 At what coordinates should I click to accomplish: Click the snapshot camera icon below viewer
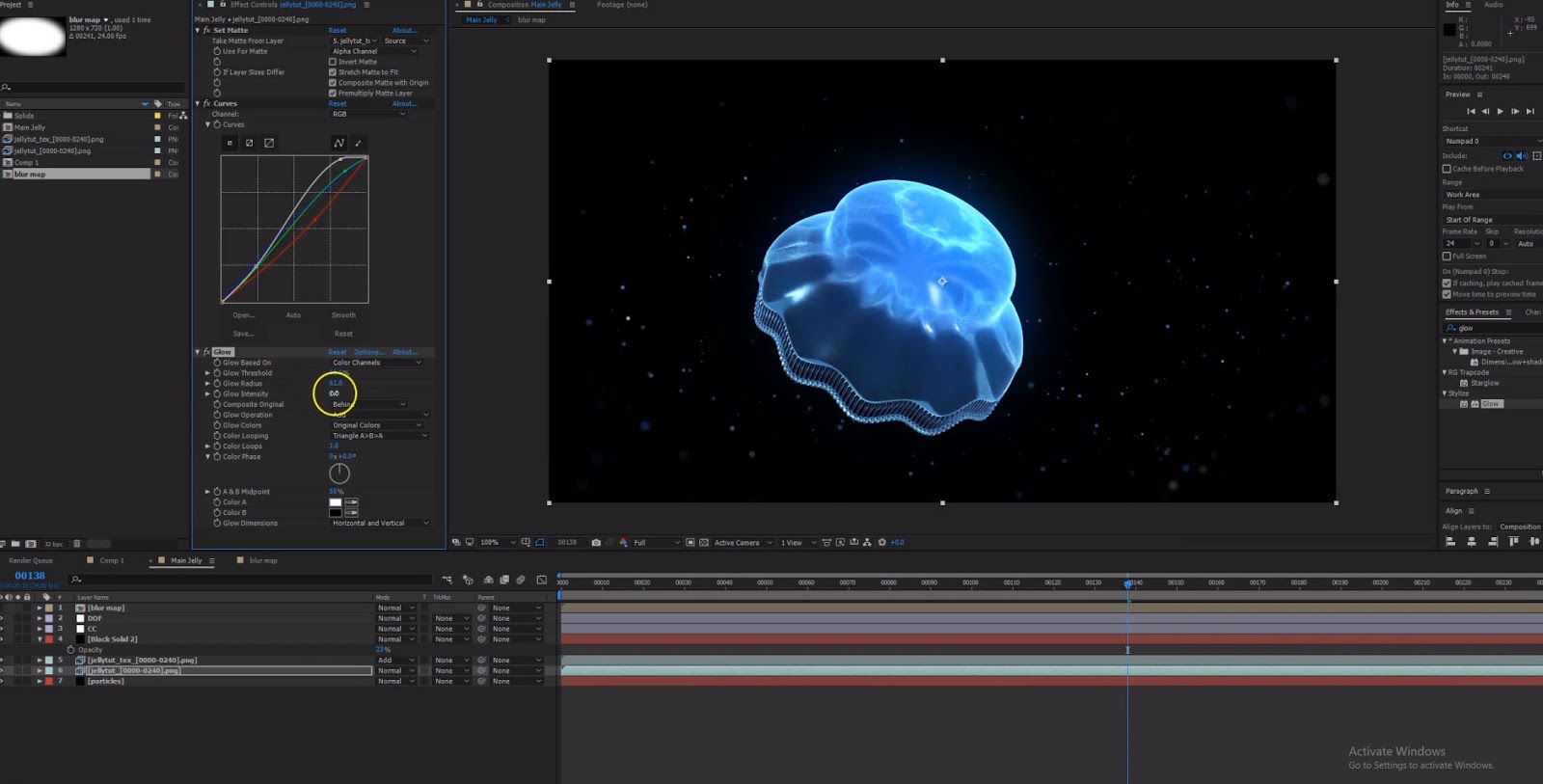click(596, 542)
